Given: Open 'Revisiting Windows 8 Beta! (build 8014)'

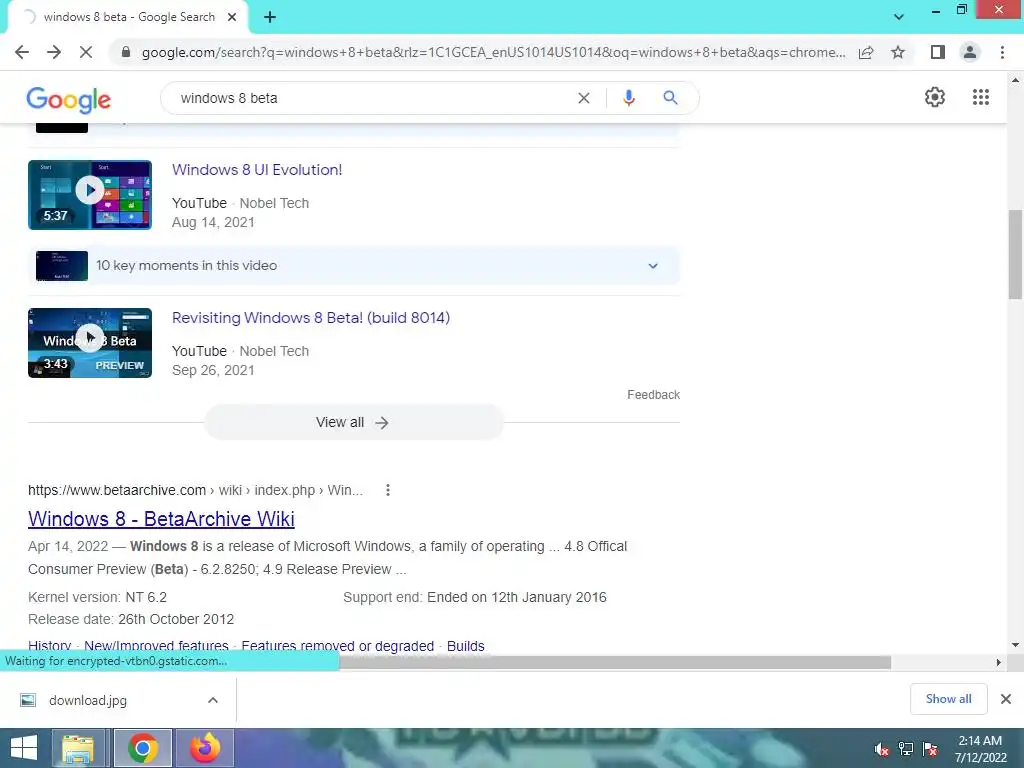Looking at the screenshot, I should 311,318.
